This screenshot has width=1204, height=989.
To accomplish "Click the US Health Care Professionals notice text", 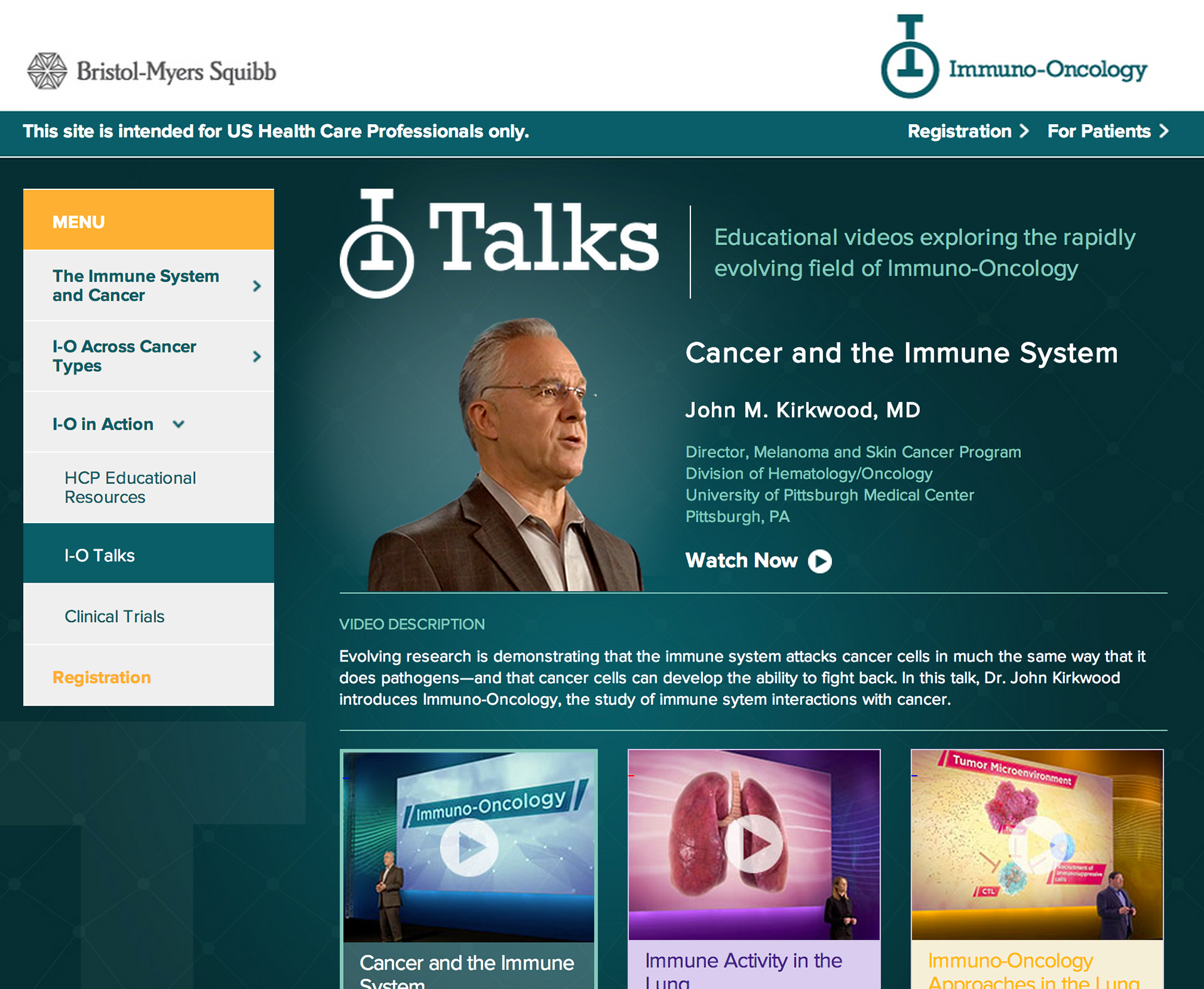I will coord(276,131).
